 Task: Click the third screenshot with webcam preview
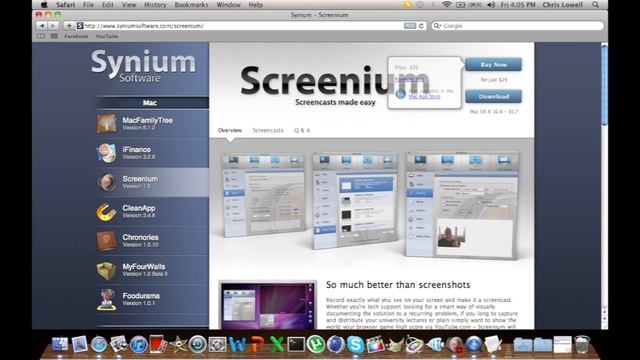click(462, 205)
